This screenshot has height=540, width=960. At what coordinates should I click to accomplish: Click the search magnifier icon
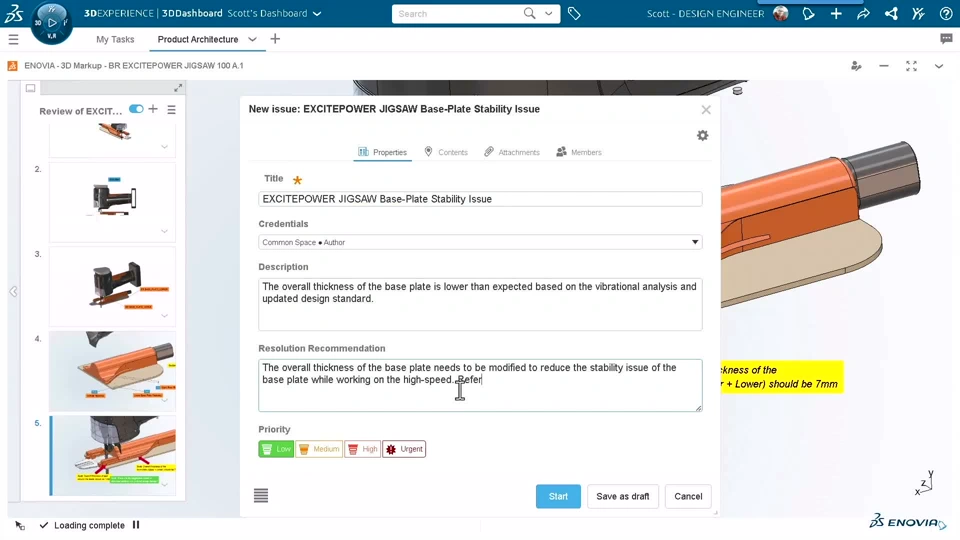530,13
